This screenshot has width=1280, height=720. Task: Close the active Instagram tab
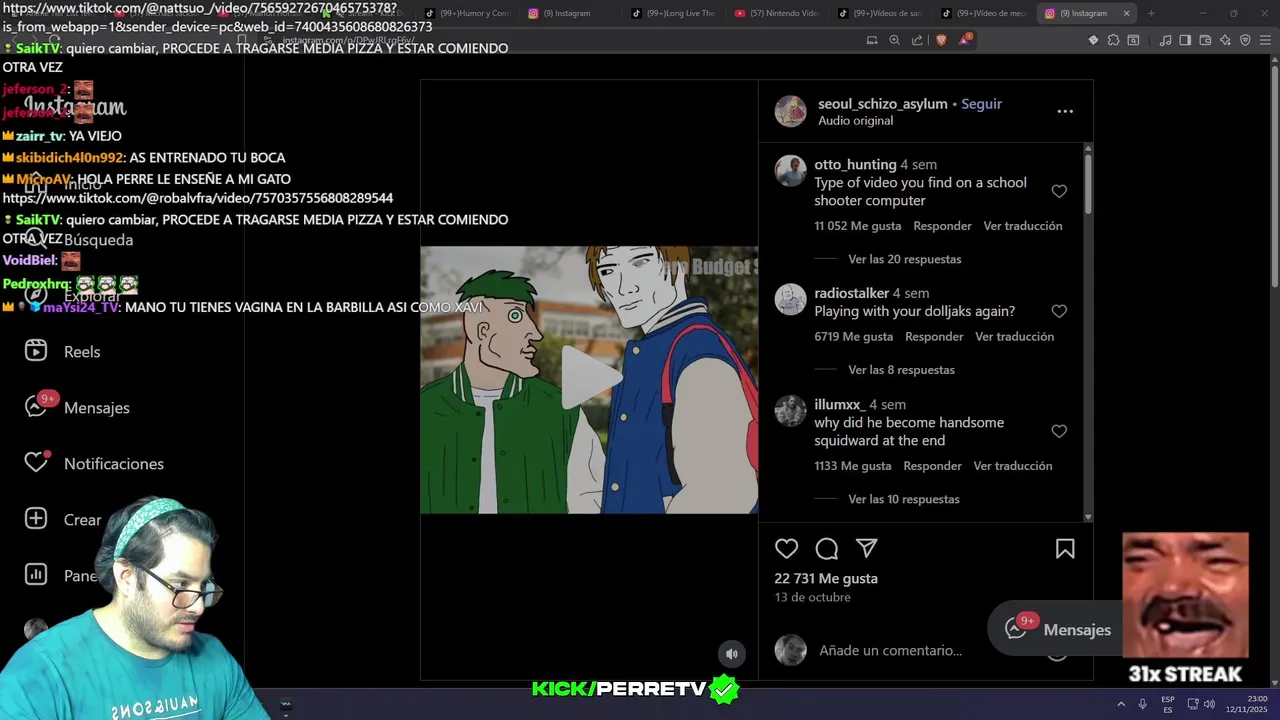pyautogui.click(x=1126, y=13)
